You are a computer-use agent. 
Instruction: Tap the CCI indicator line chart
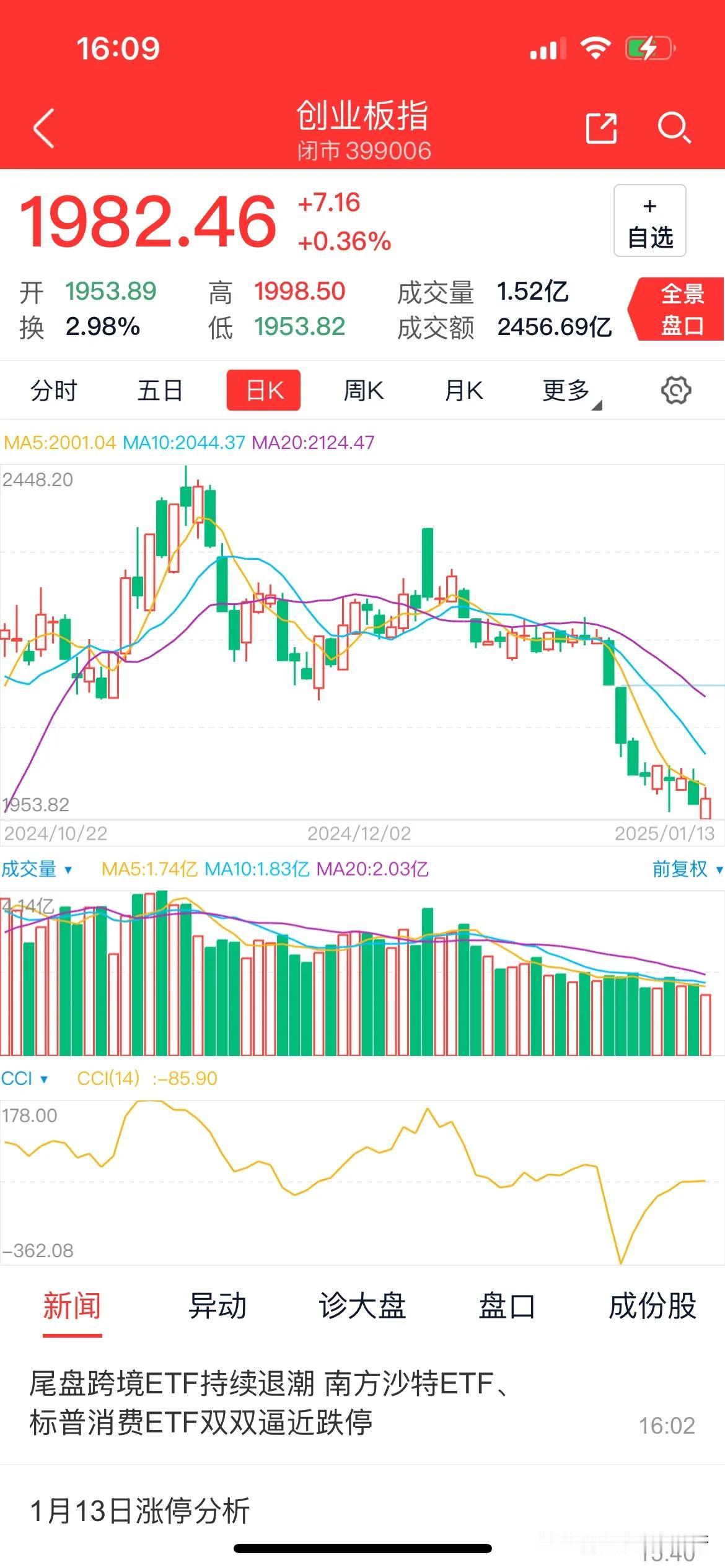(362, 1182)
